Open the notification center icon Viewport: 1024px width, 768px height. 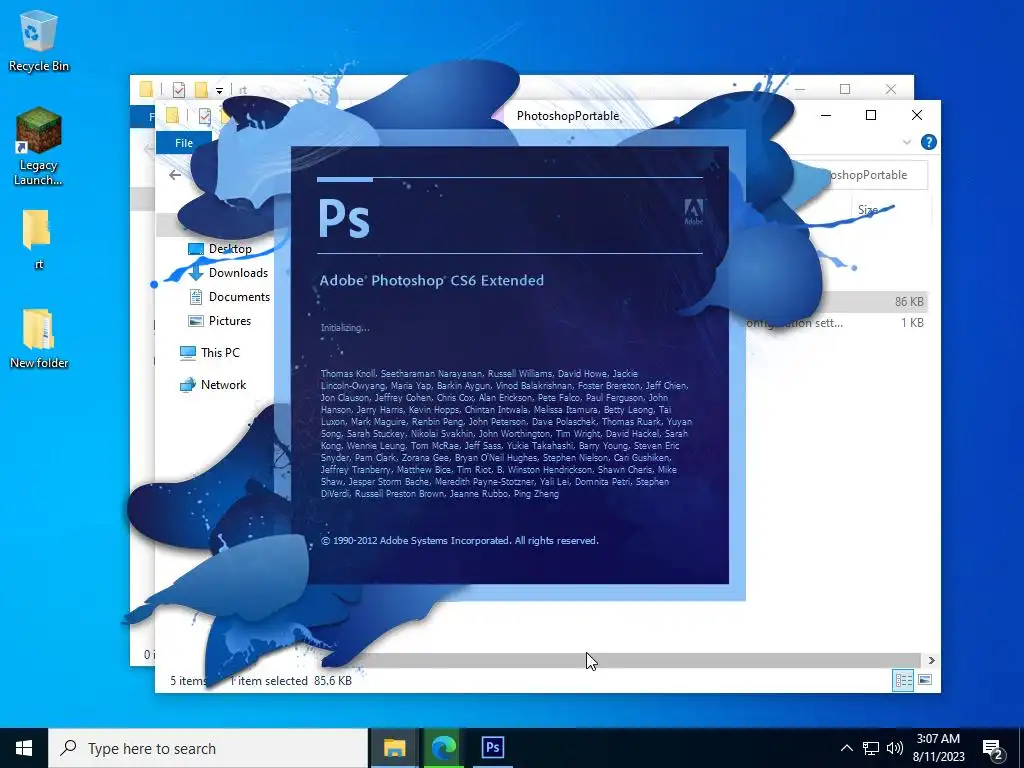993,750
